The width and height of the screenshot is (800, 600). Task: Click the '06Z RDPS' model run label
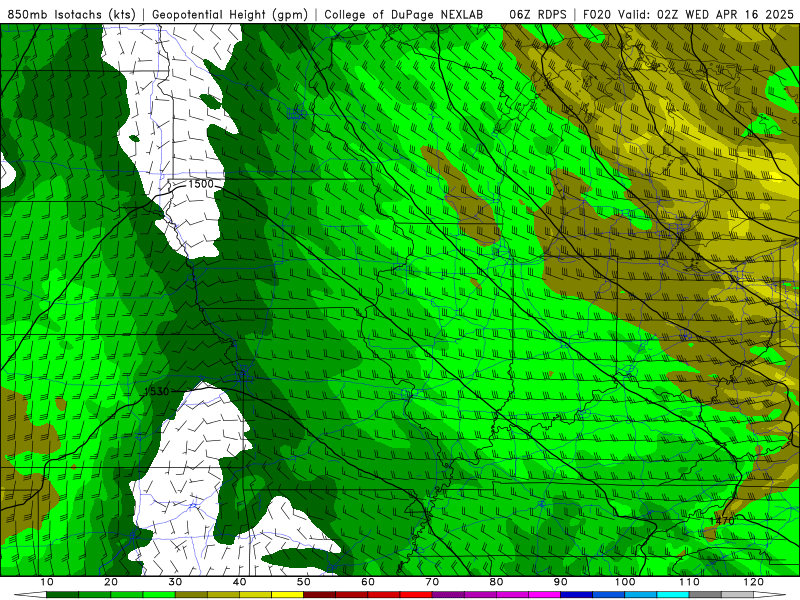tap(538, 14)
